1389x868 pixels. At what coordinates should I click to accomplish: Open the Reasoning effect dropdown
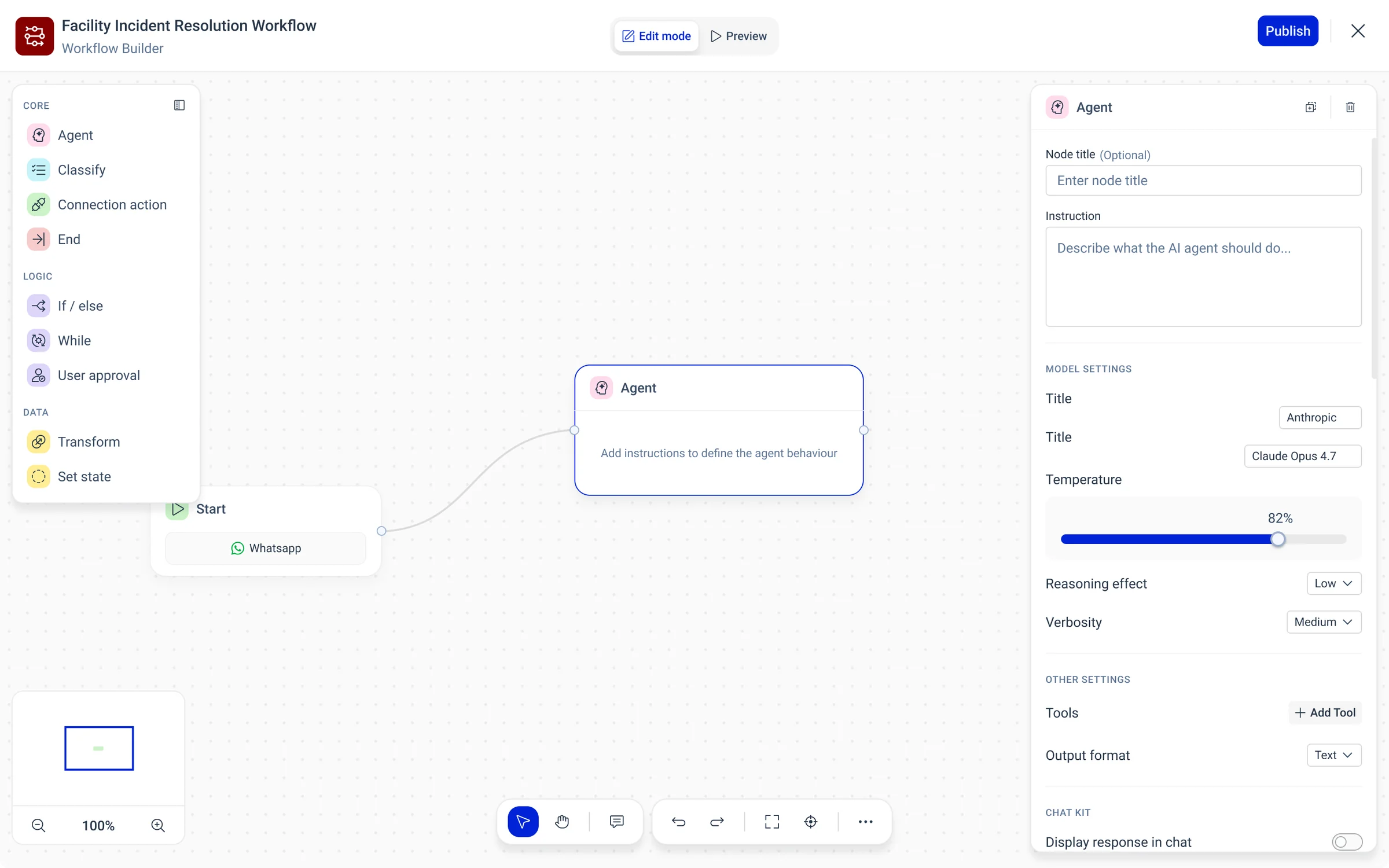click(x=1334, y=583)
